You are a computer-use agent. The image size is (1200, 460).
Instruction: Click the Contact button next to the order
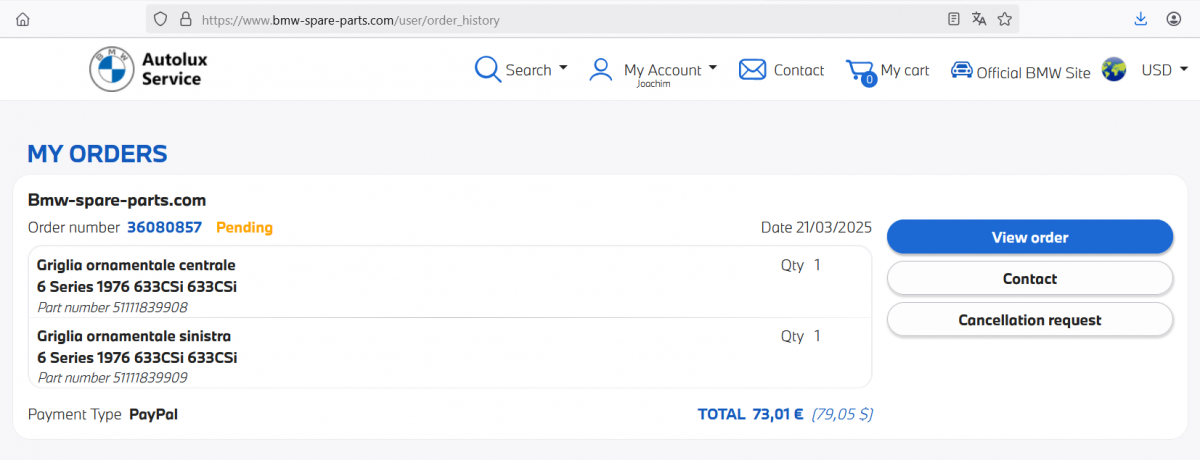1029,279
